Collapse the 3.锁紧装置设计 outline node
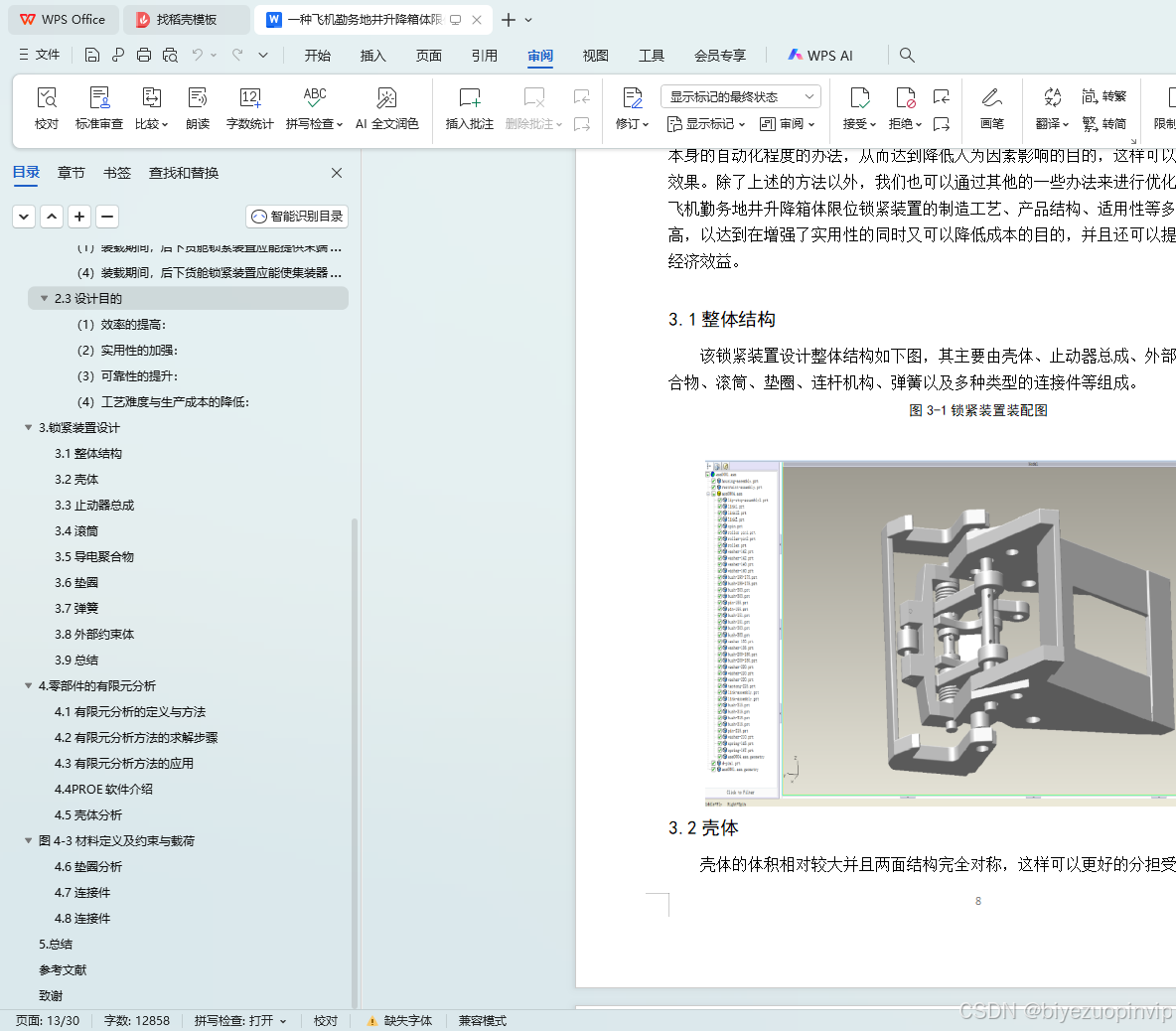 [29, 427]
